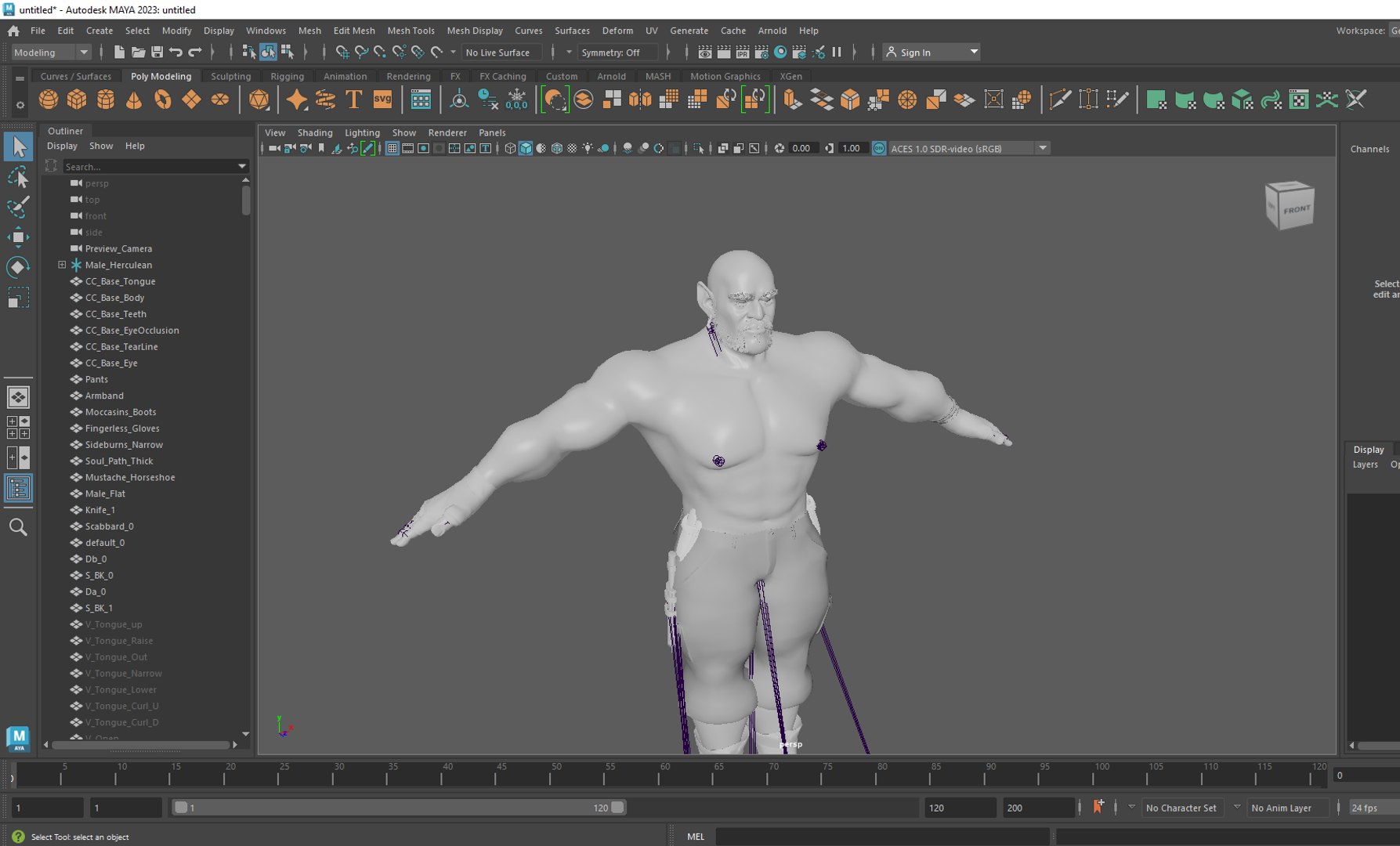Open the Mesh Tools menu
The image size is (1400, 846).
[x=411, y=31]
